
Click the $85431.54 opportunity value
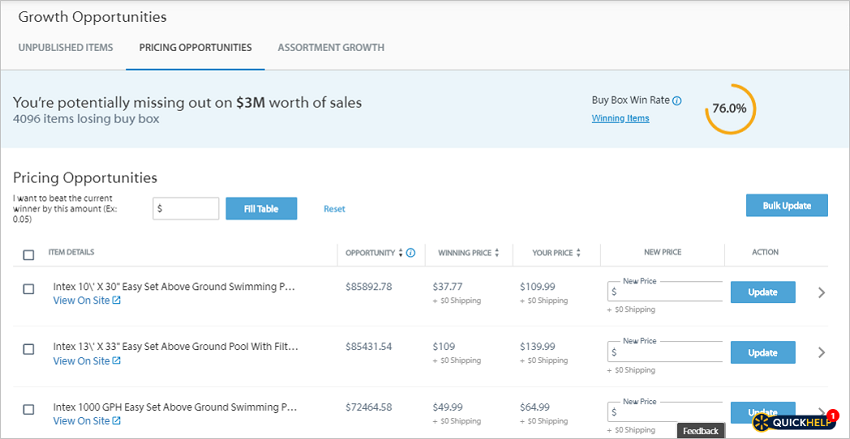point(369,347)
